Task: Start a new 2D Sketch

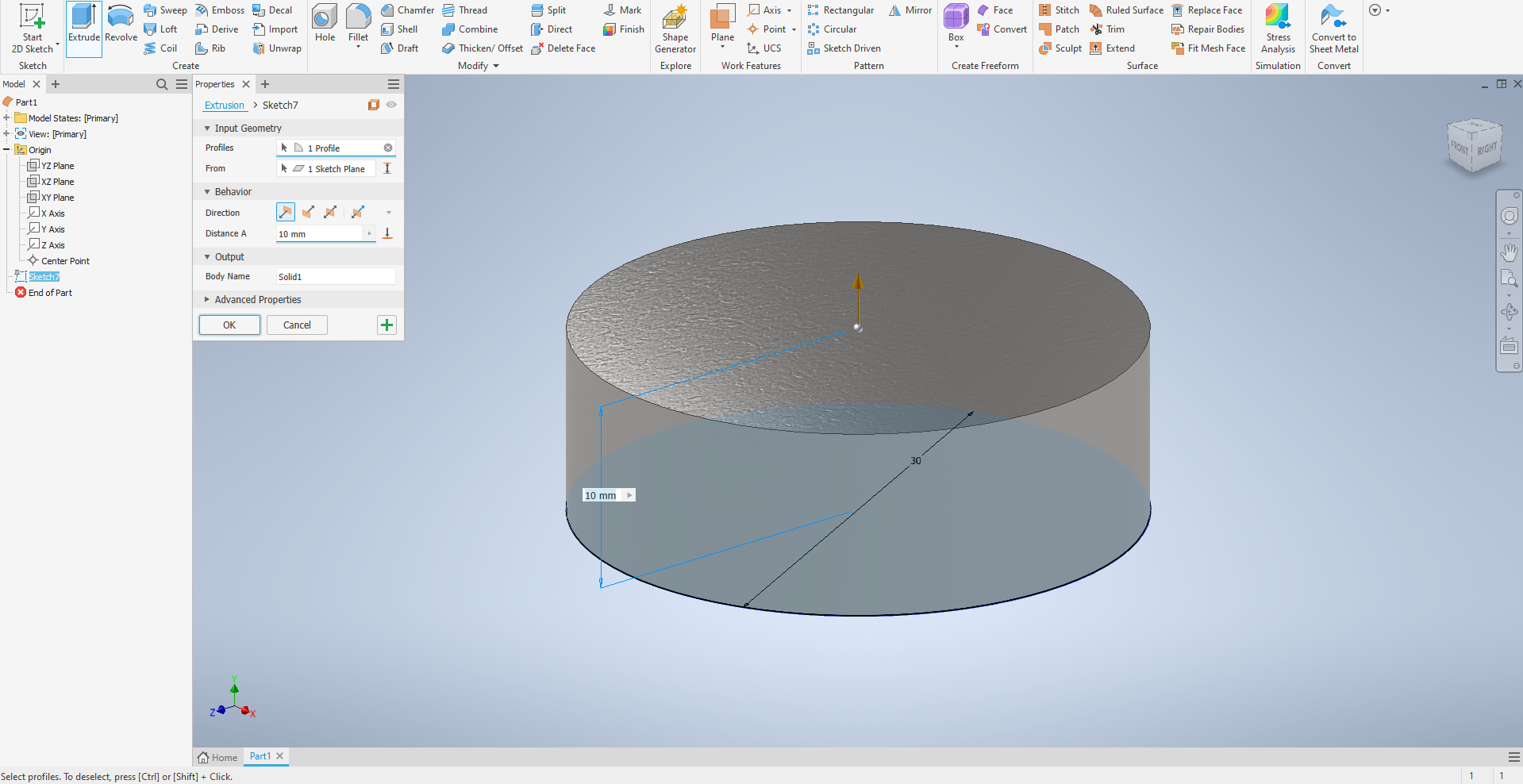Action: point(33,29)
